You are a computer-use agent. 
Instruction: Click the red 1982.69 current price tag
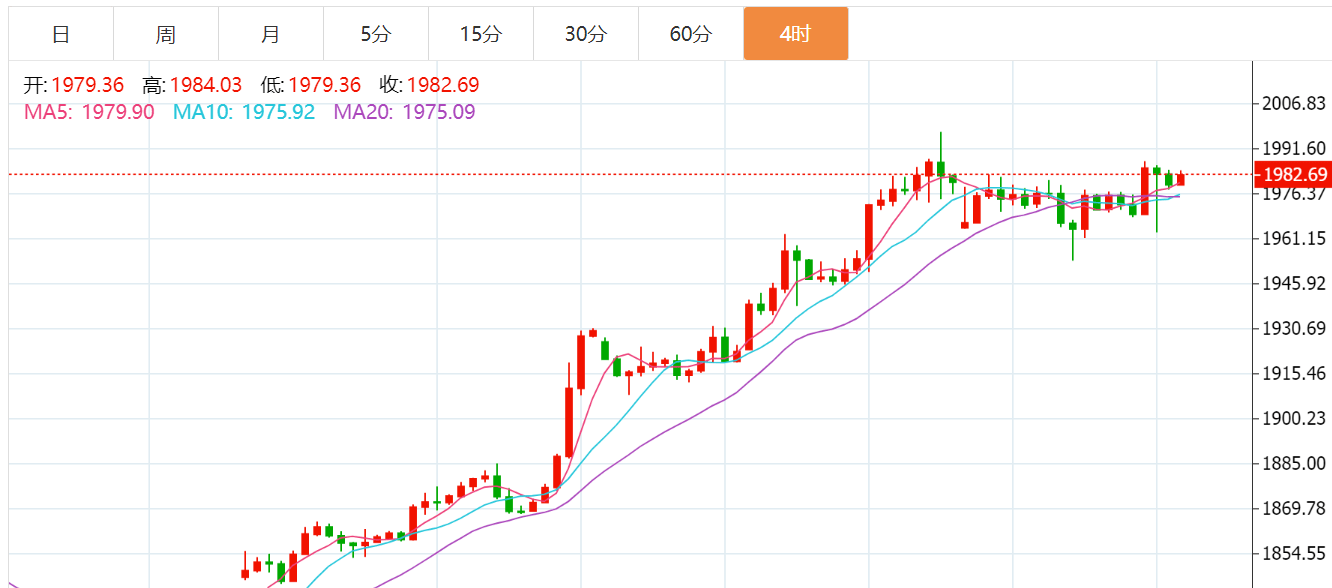click(x=1294, y=175)
